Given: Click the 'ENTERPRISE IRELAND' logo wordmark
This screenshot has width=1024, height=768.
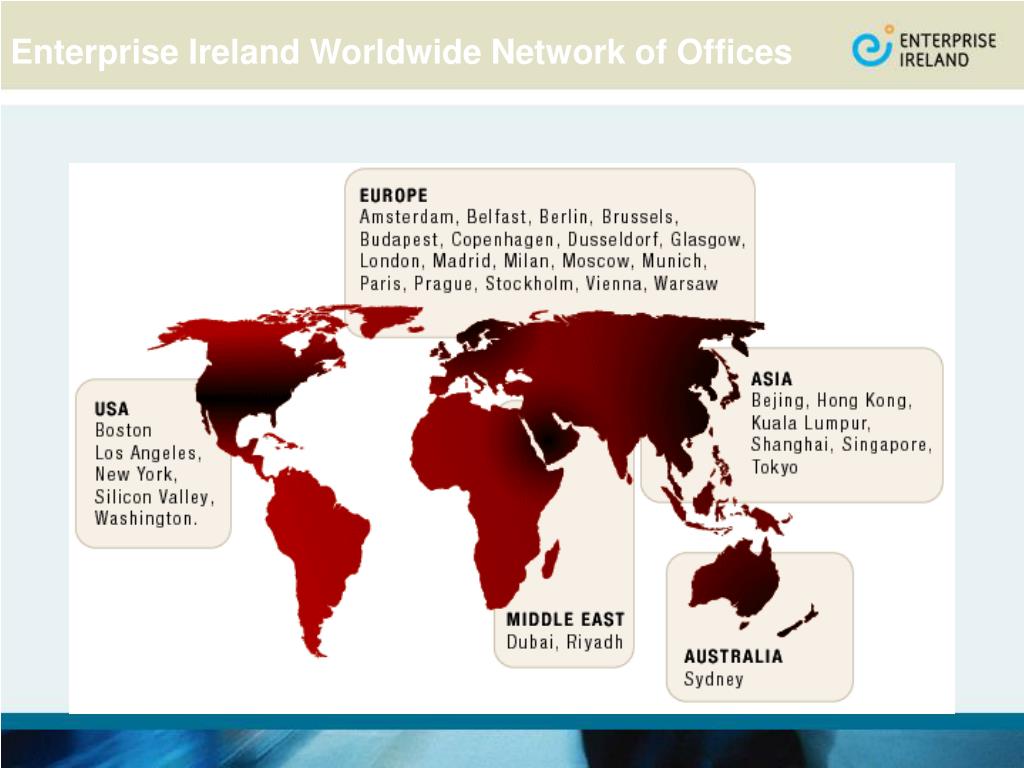Looking at the screenshot, I should 947,50.
